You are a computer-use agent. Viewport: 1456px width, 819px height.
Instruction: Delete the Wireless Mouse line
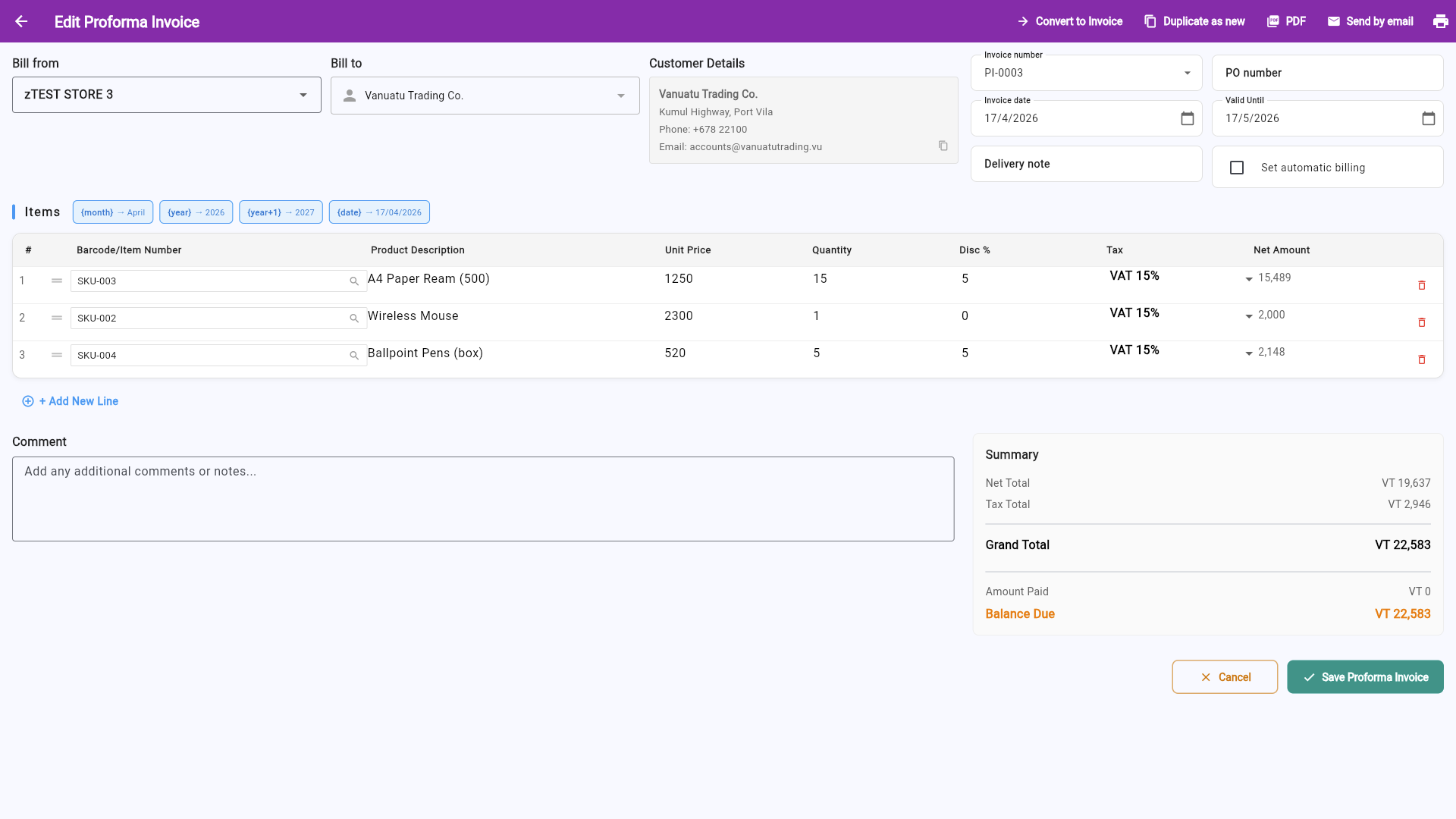tap(1422, 322)
